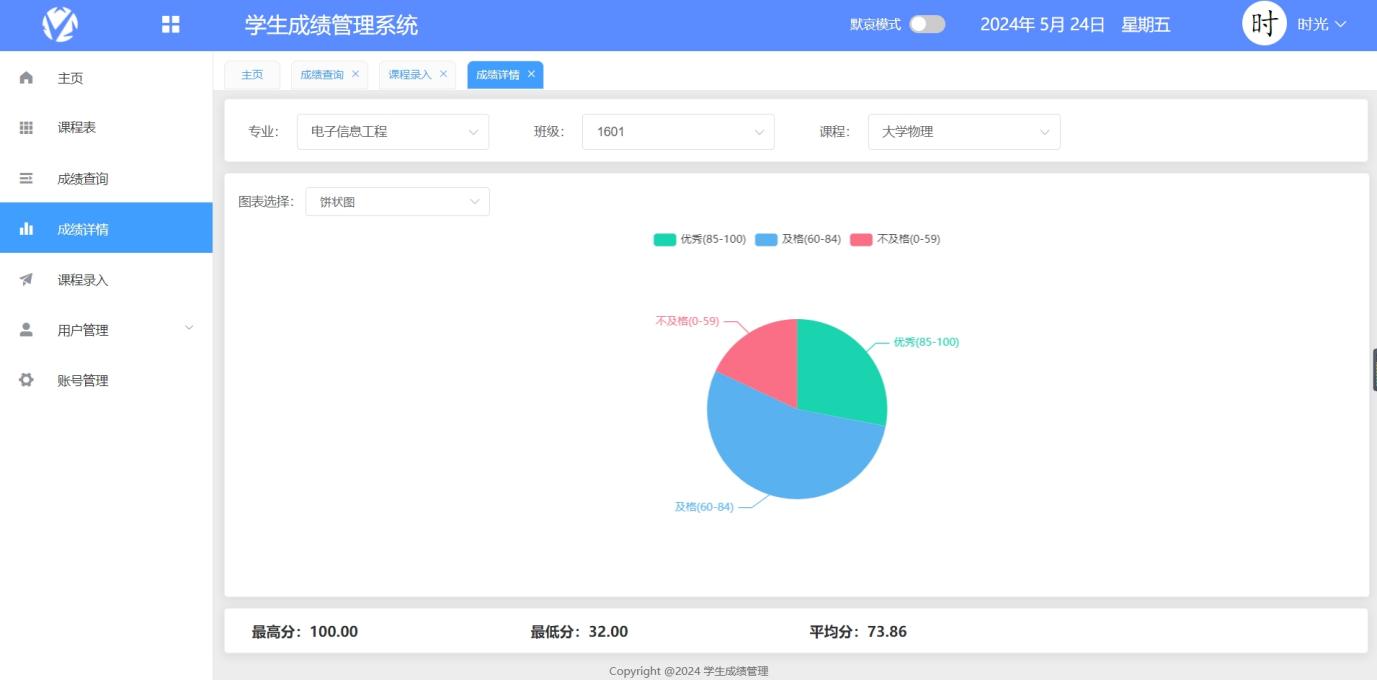1377x680 pixels.
Task: Click the 课程录入 paper-plane icon
Action: coord(25,279)
